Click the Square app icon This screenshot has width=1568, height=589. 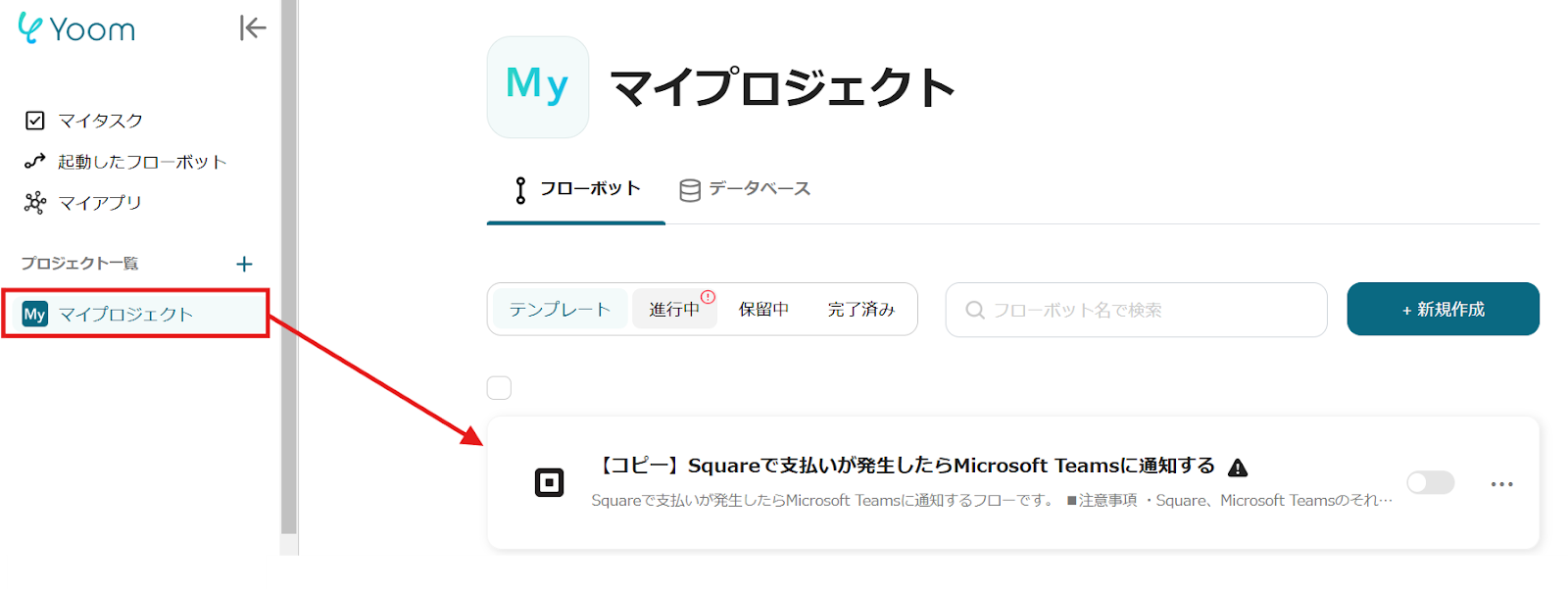[549, 482]
